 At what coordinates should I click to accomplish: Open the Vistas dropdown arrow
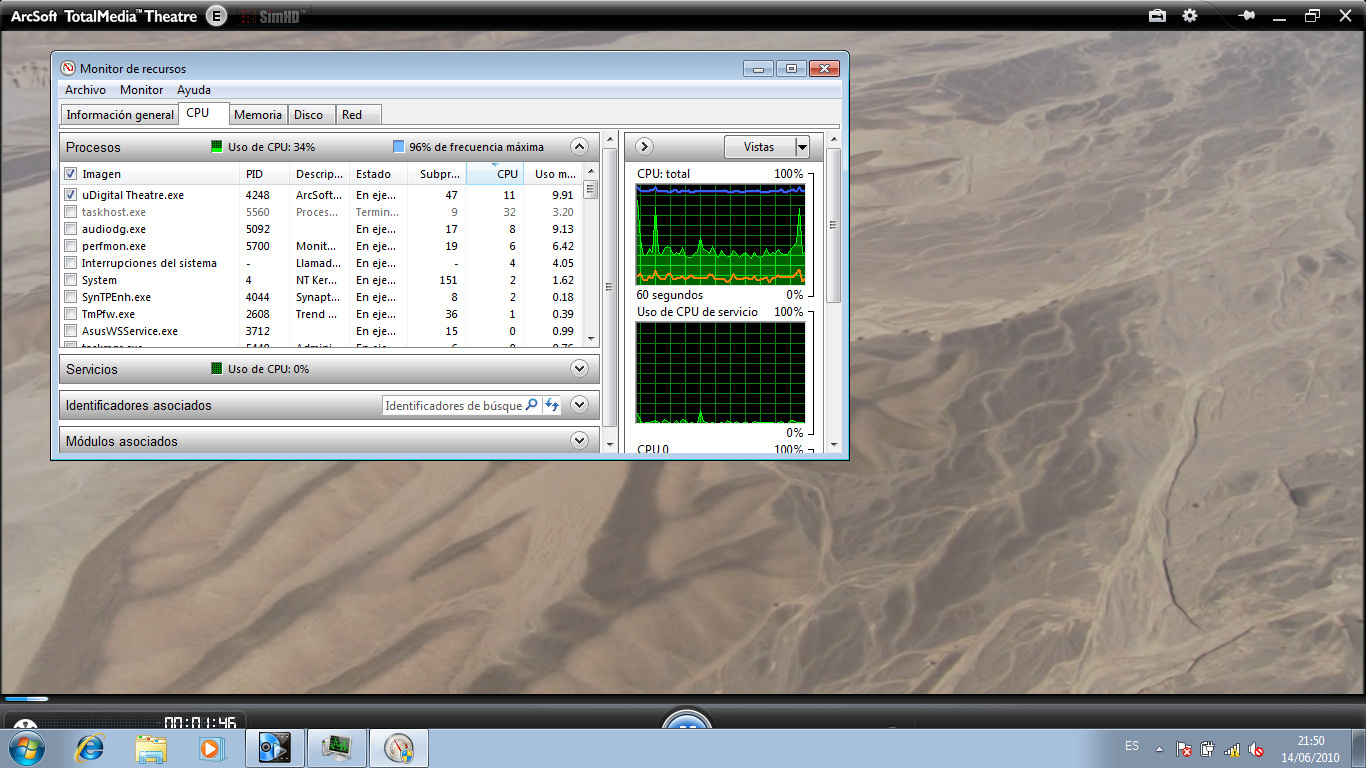(x=801, y=147)
